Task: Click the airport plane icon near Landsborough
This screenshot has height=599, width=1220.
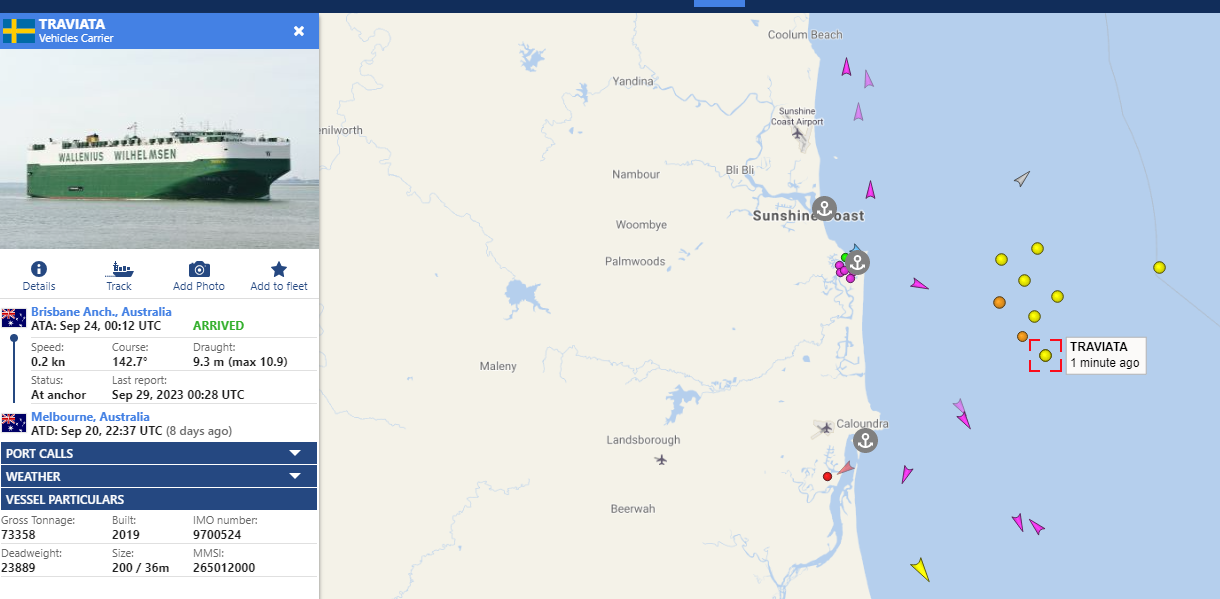Action: coord(661,460)
